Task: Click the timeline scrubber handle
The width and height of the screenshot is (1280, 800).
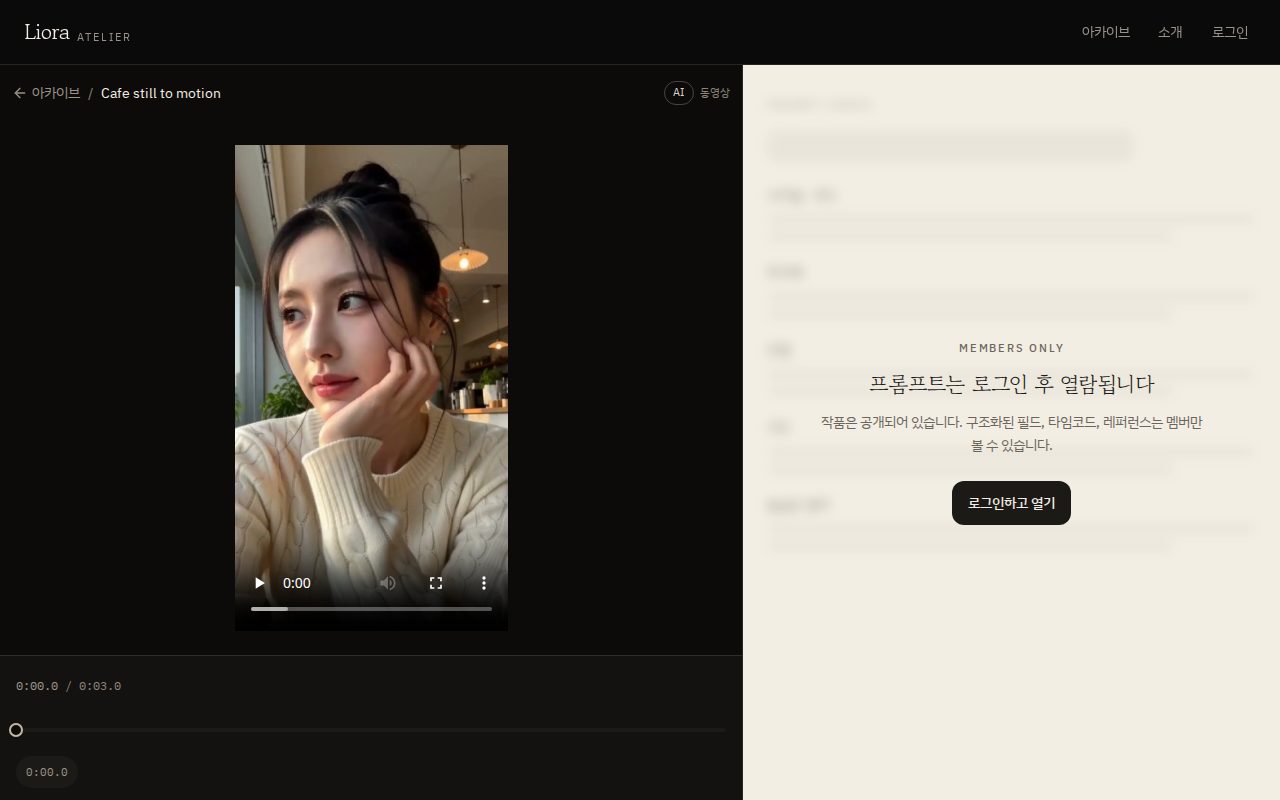Action: 16,730
